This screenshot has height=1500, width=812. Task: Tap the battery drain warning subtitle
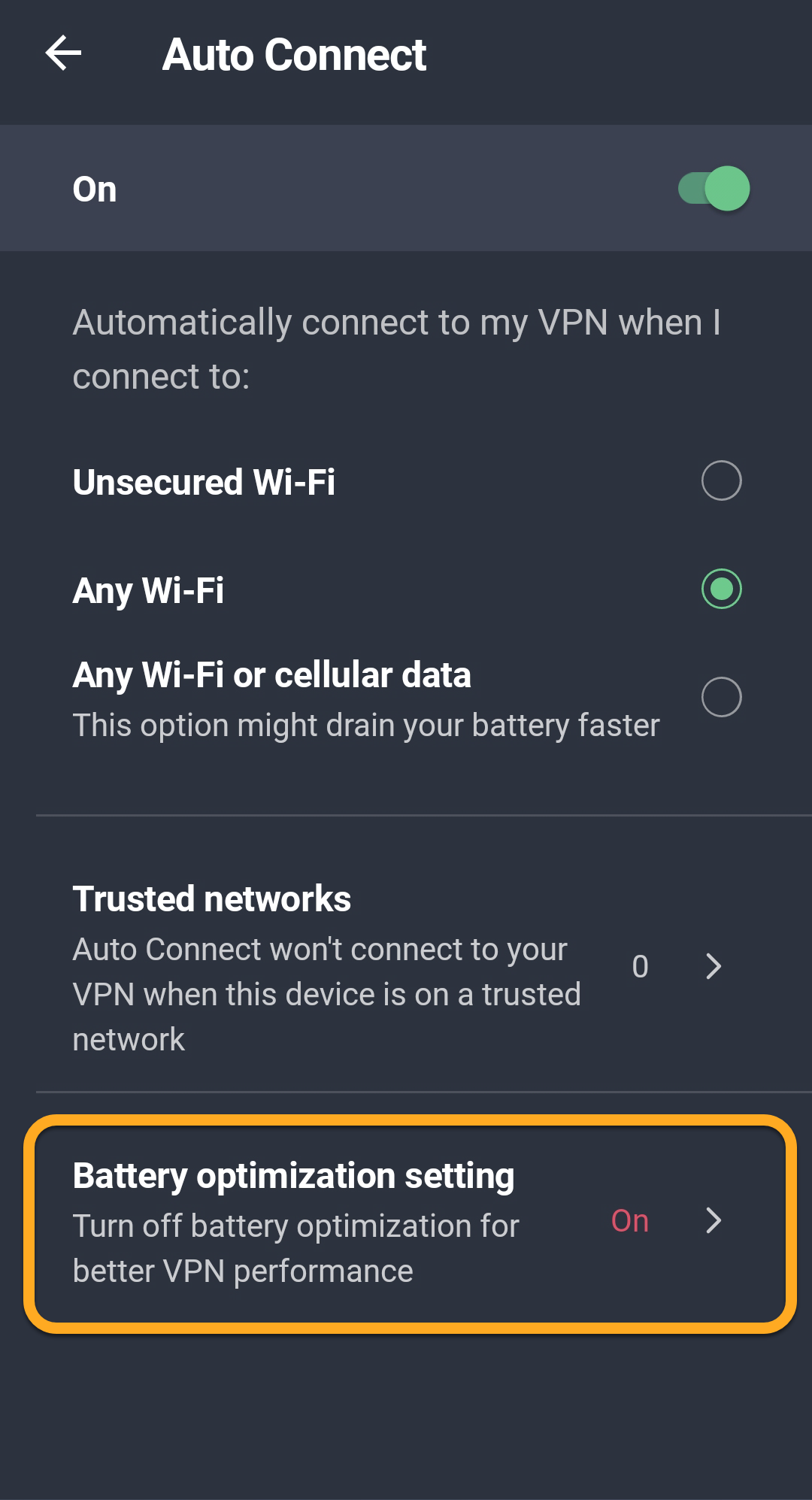pyautogui.click(x=365, y=726)
